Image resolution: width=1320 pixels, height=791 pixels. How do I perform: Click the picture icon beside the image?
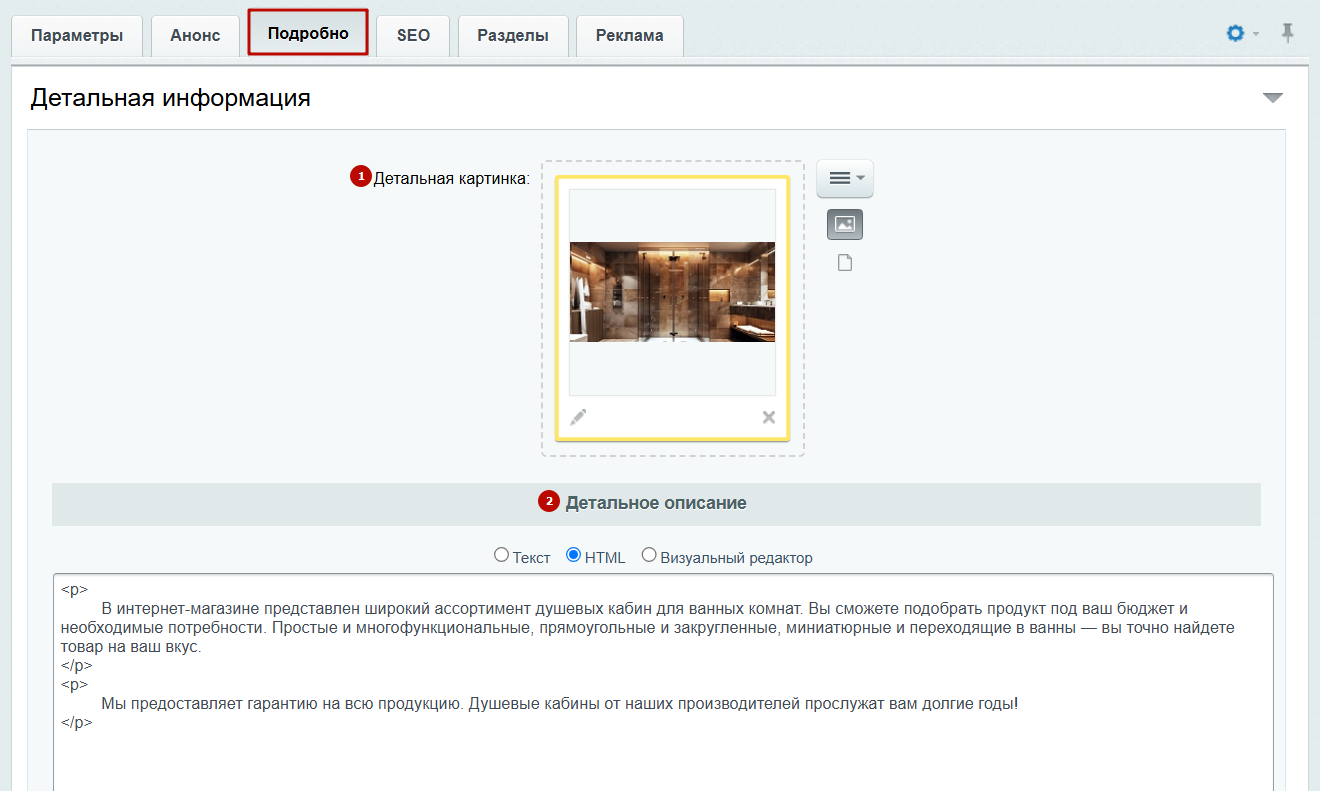coord(845,225)
